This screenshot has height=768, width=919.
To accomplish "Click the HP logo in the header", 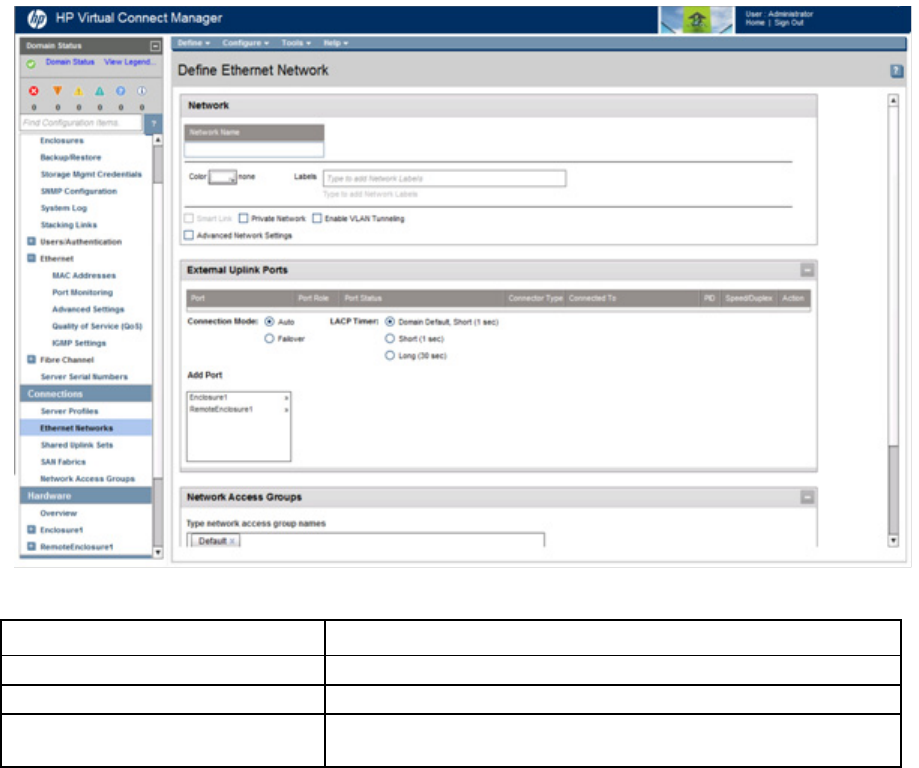I will tap(39, 18).
